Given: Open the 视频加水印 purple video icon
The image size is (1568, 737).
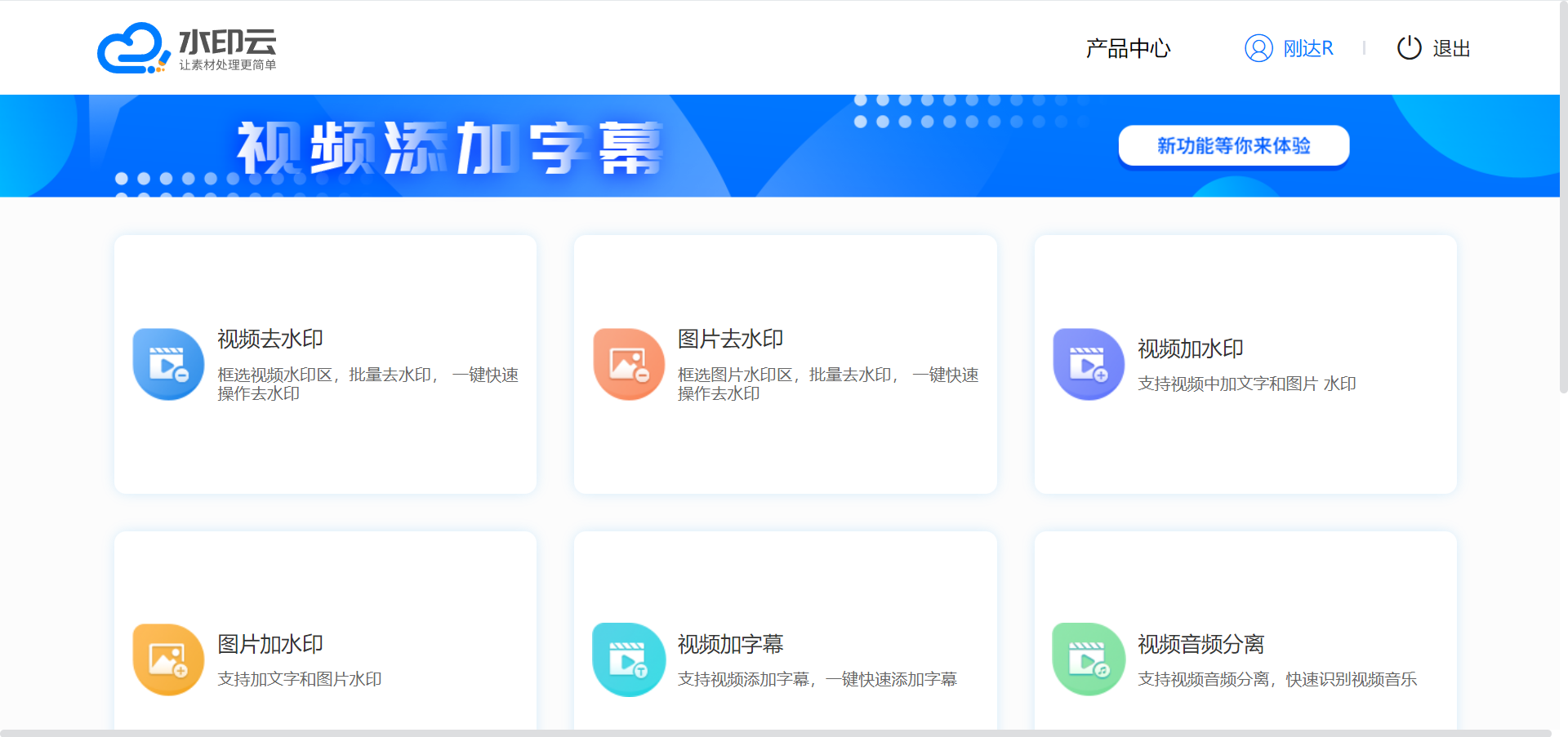Looking at the screenshot, I should tap(1089, 364).
